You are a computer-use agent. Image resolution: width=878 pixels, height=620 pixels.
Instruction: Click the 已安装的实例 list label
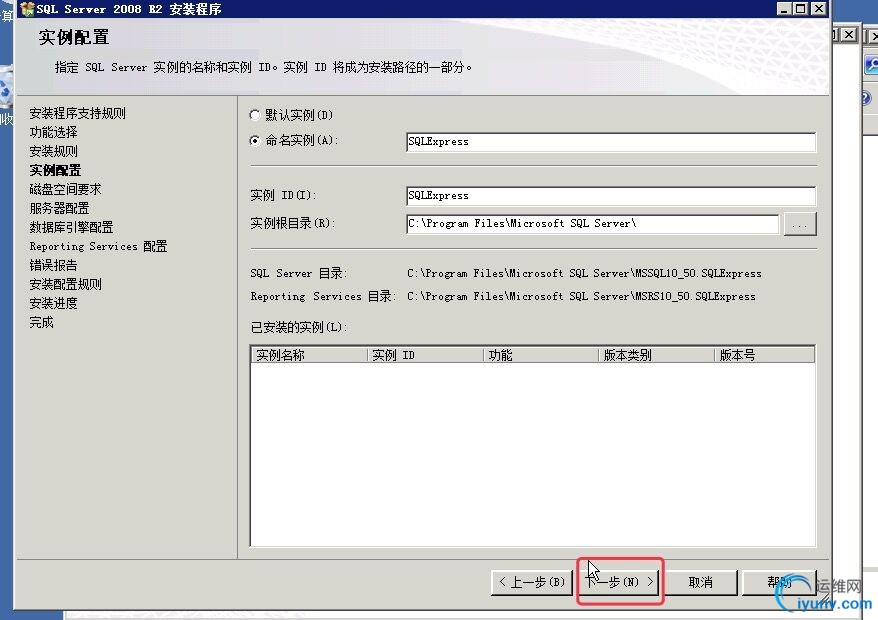pos(299,327)
